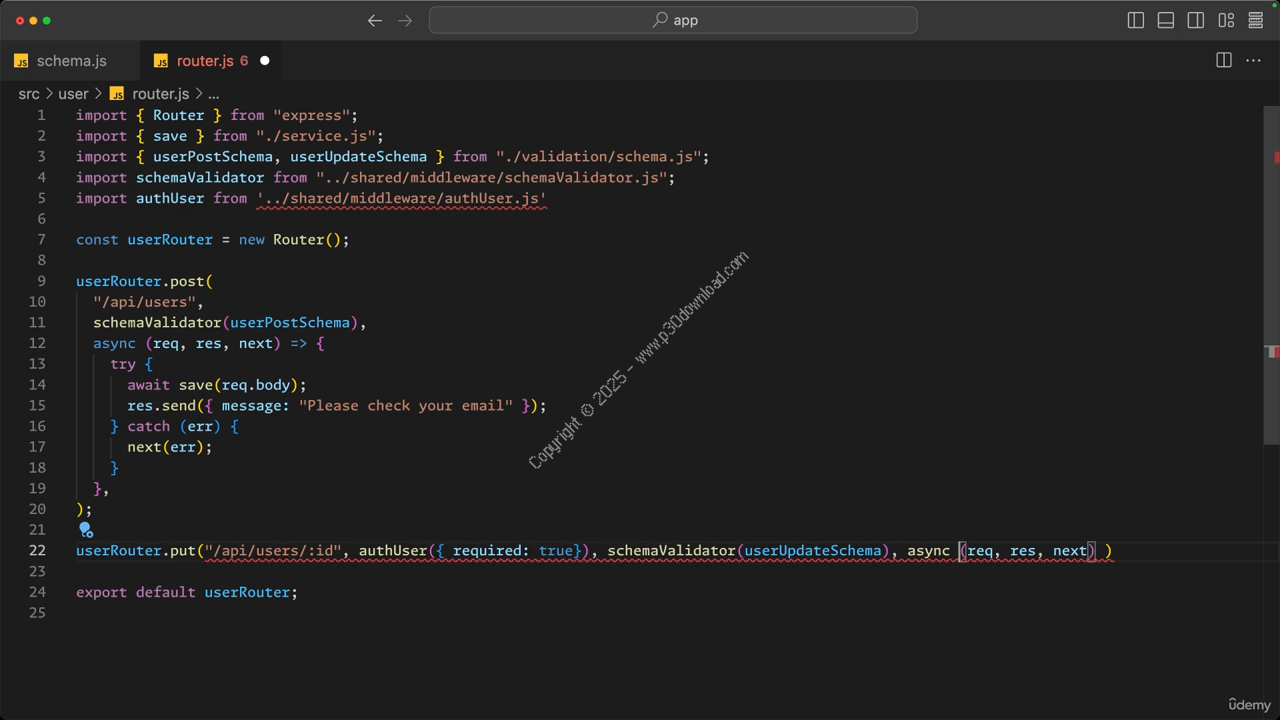
Task: Click the "/api/users/:id" route string
Action: (273, 551)
